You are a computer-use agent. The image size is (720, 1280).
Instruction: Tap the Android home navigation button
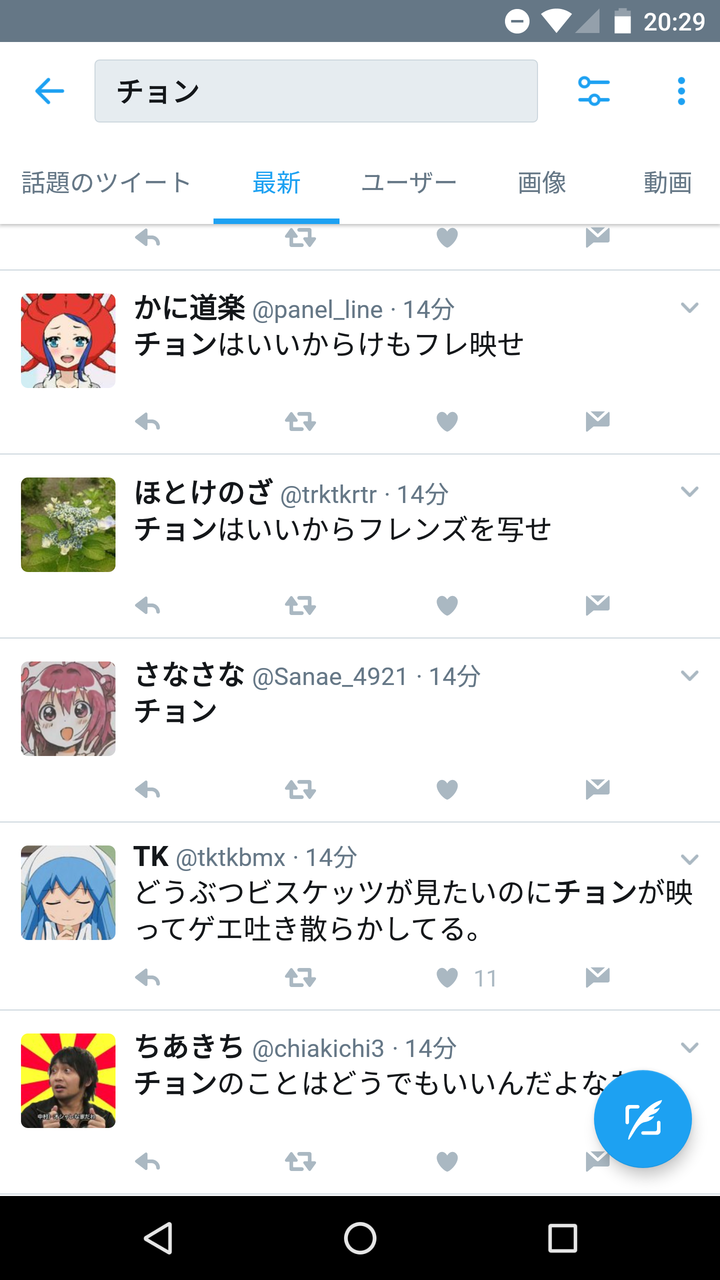[360, 1238]
